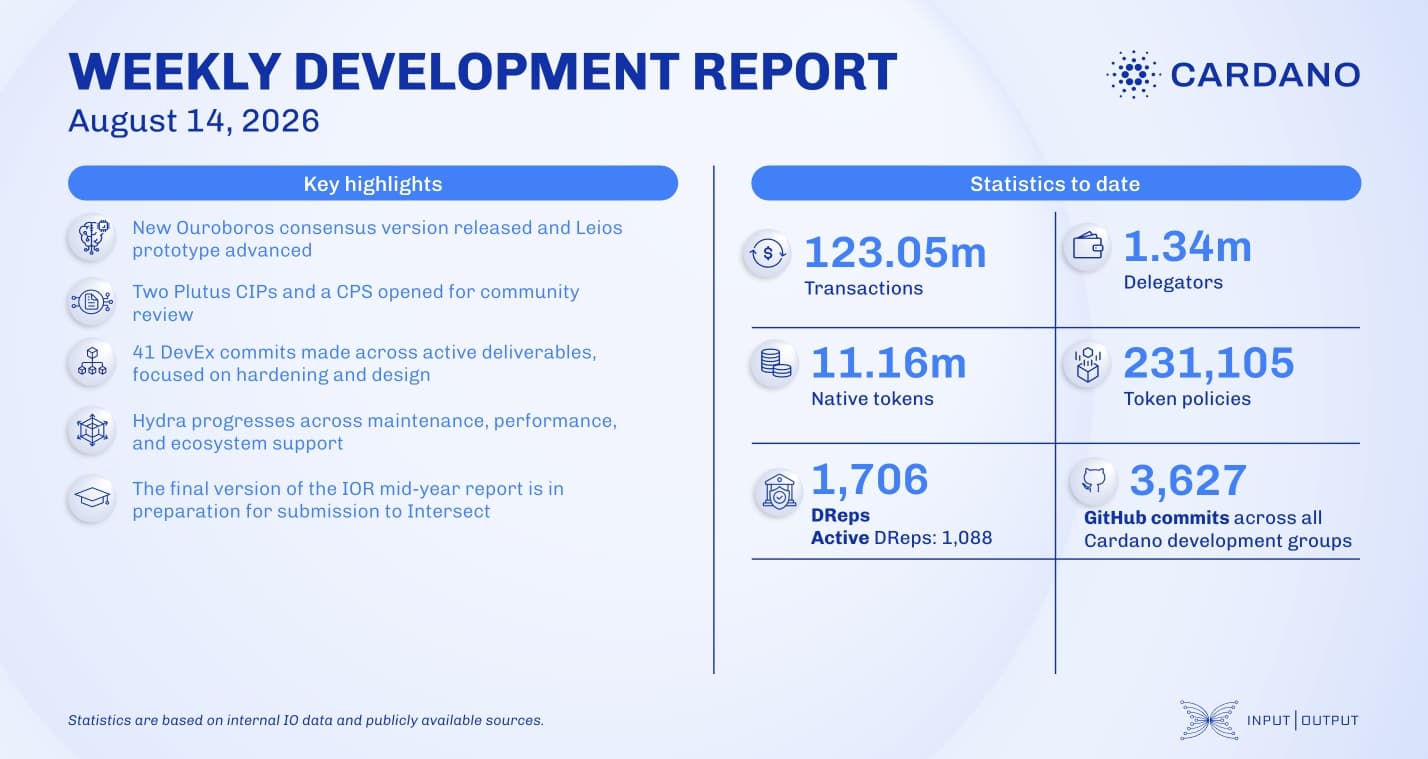Click the GitHub octocat icon
This screenshot has height=759, width=1428.
point(1093,482)
